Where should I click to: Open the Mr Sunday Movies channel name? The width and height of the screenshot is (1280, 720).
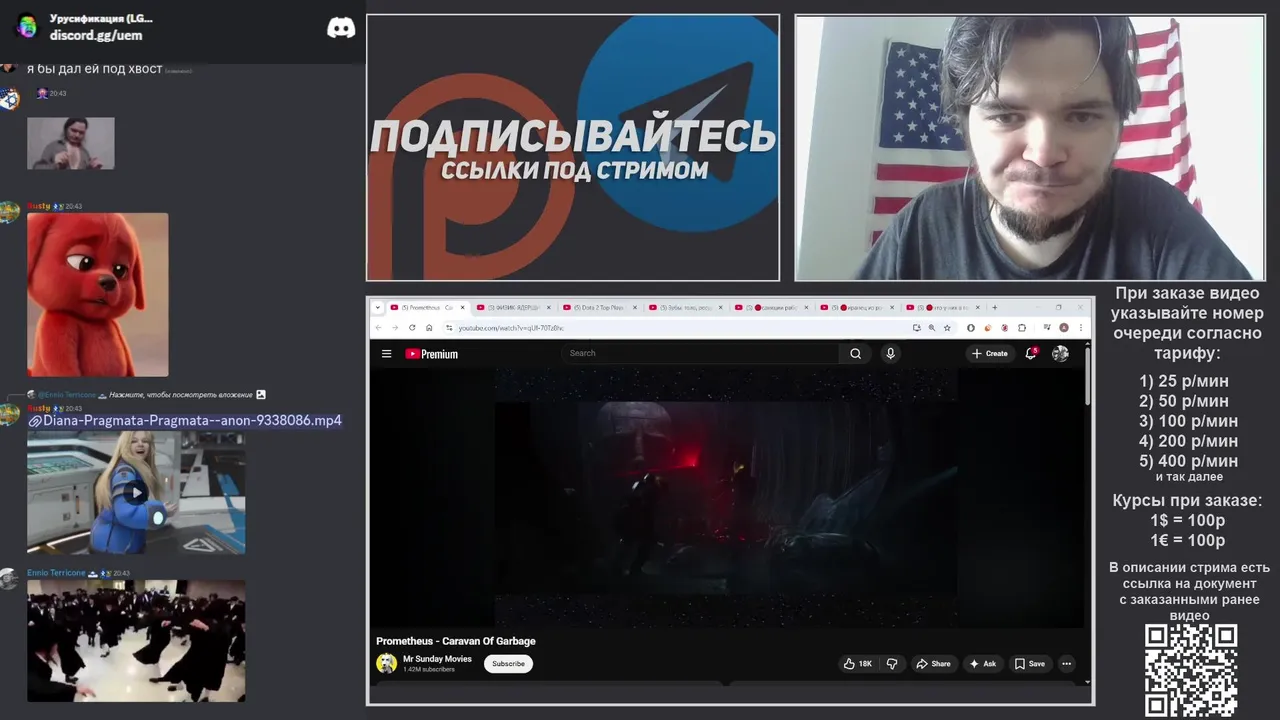(437, 659)
